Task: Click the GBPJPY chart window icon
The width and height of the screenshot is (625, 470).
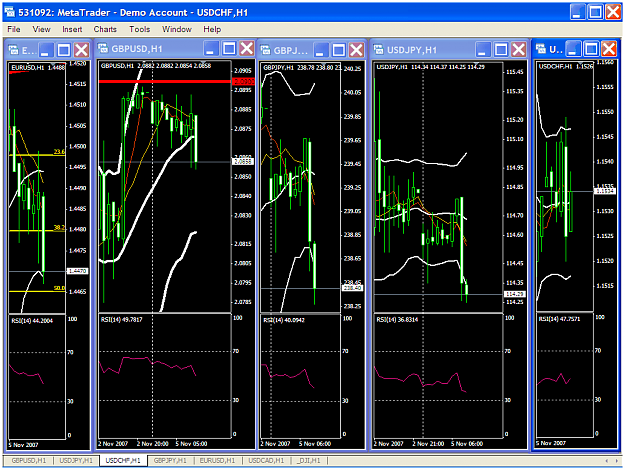Action: pos(265,50)
